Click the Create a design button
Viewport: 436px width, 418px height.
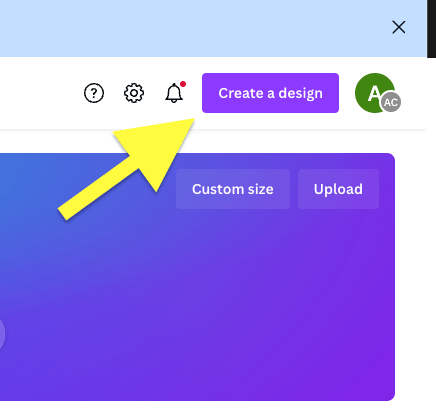pyautogui.click(x=270, y=93)
